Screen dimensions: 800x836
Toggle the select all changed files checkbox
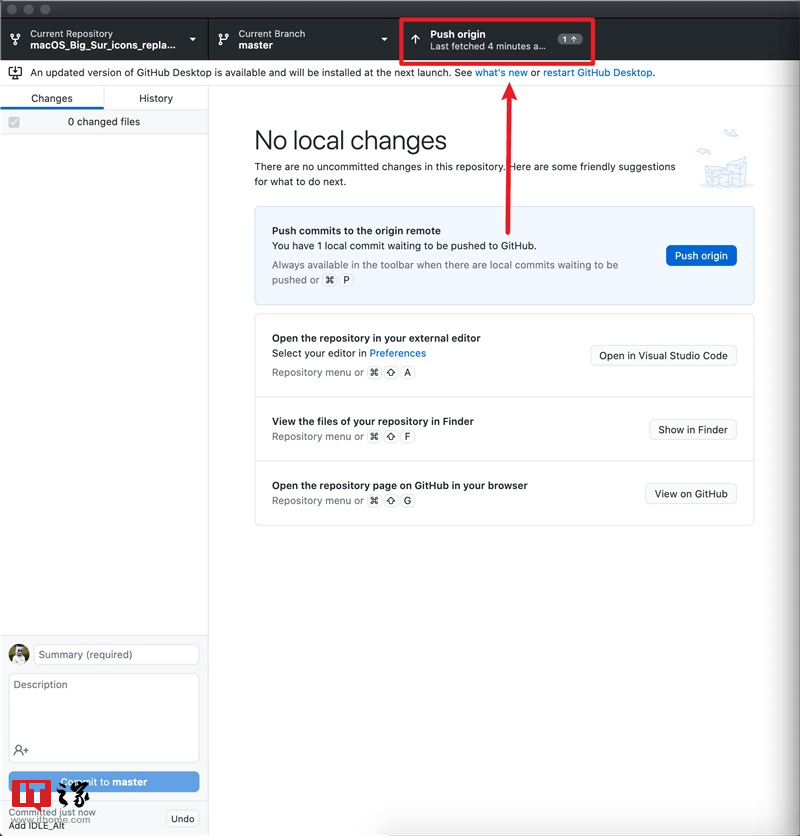(x=14, y=122)
